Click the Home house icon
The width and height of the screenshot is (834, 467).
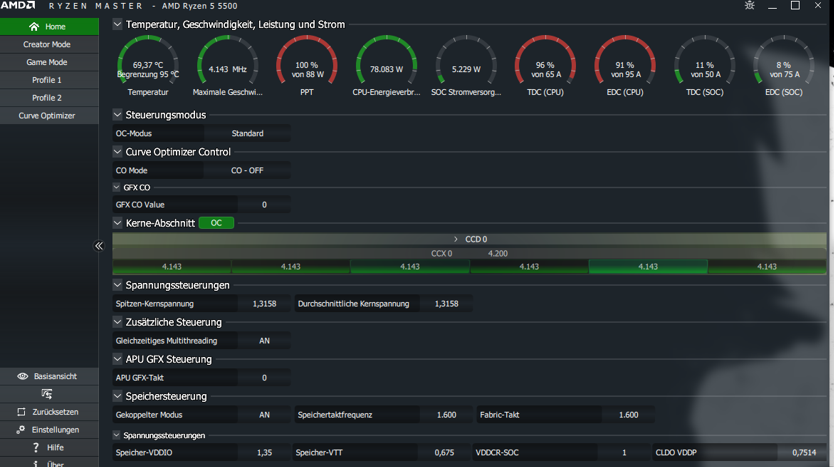pyautogui.click(x=34, y=27)
